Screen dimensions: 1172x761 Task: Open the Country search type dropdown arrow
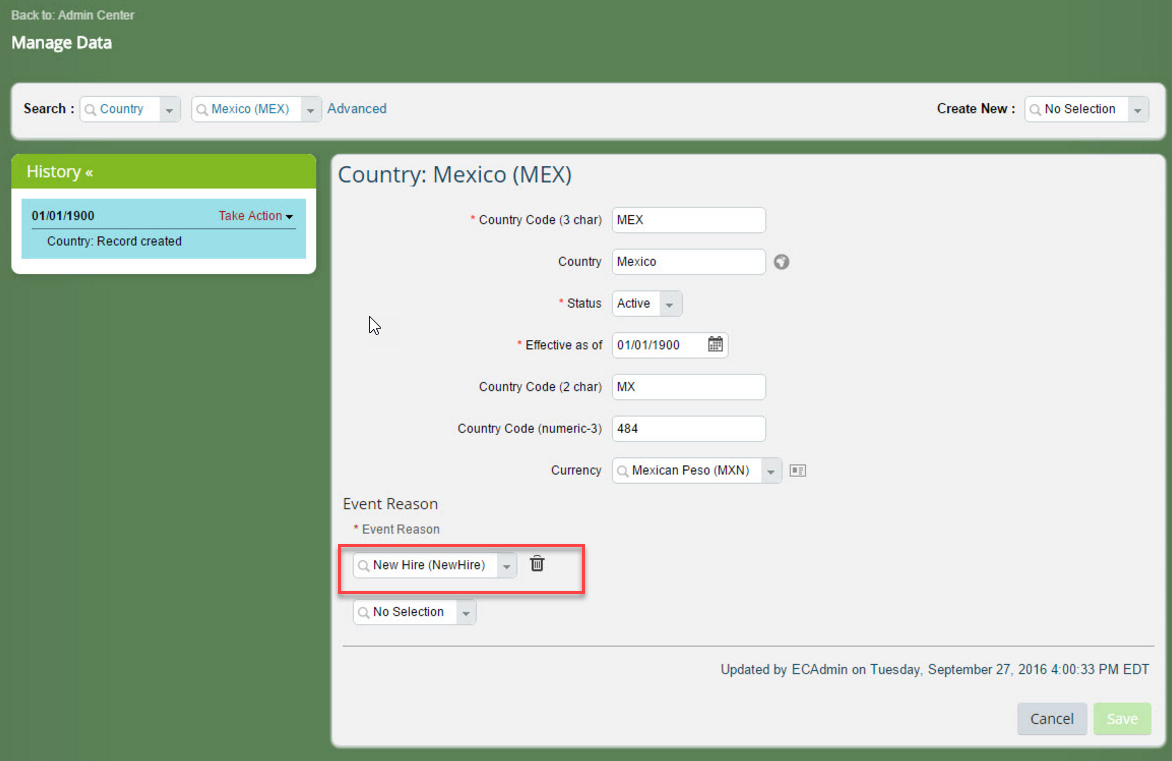point(170,110)
